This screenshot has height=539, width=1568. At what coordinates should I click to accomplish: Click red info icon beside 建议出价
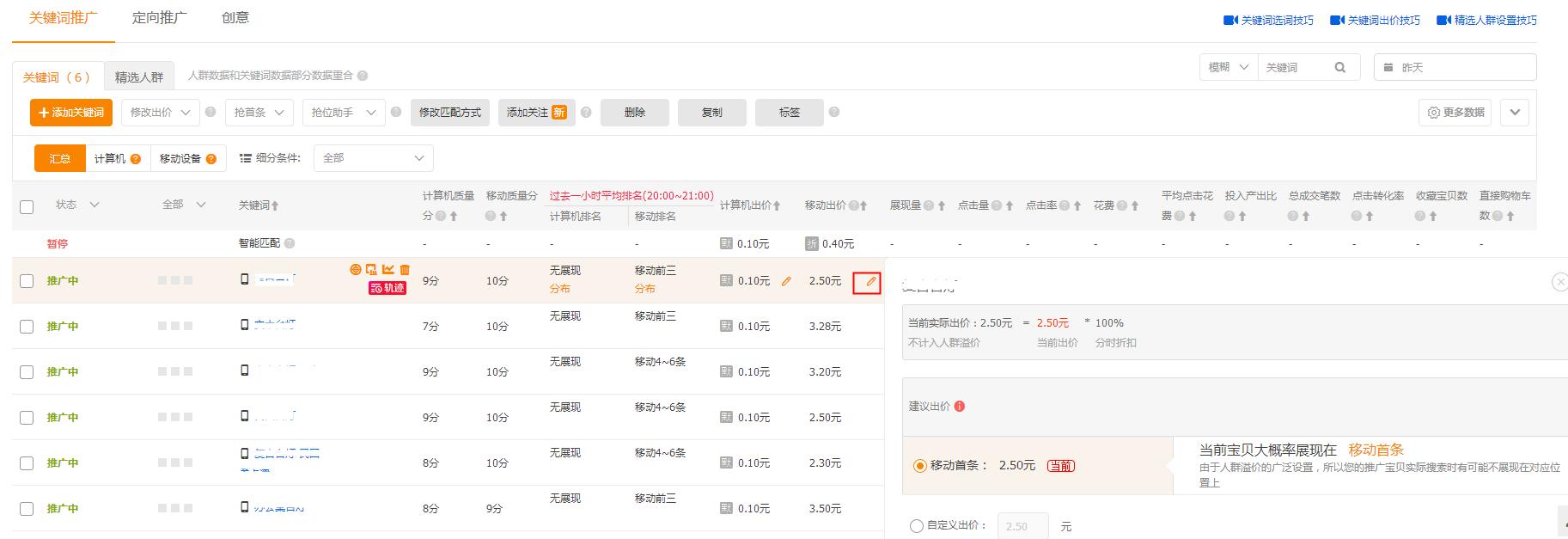coord(960,406)
